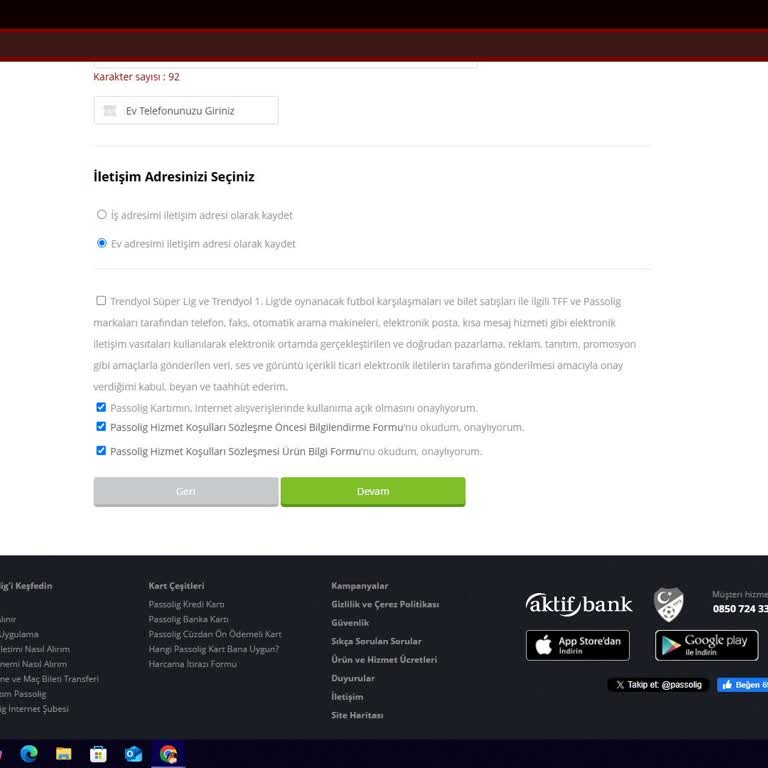This screenshot has height=768, width=768.
Task: Click the Facebook Beğen button
Action: 743,685
